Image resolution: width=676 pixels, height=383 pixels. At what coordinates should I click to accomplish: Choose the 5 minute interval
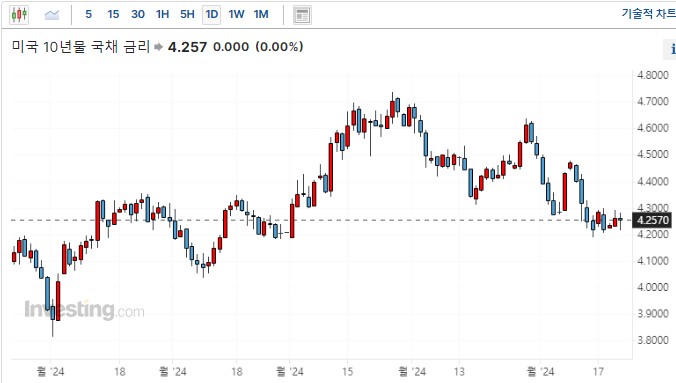(88, 14)
